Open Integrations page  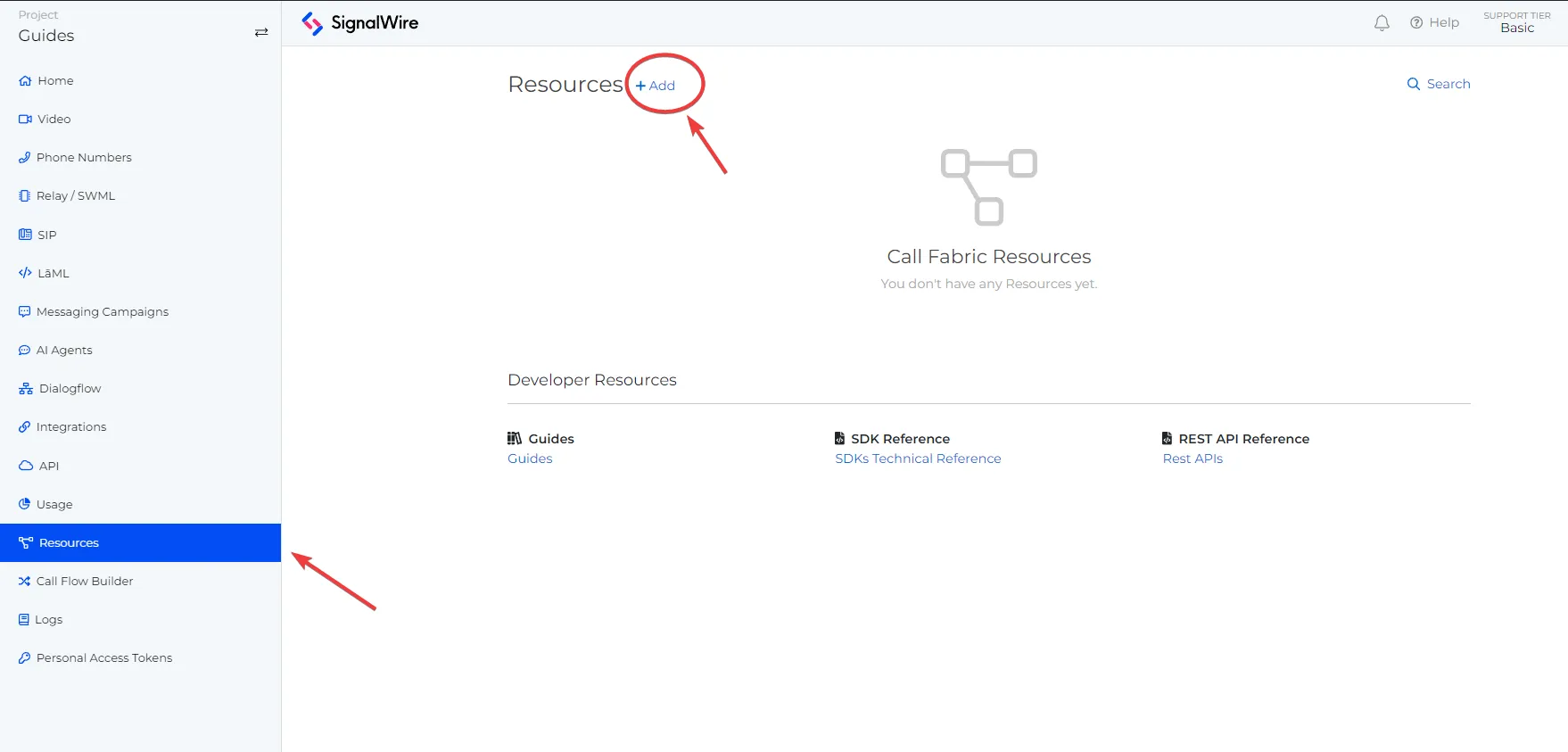tap(140, 426)
